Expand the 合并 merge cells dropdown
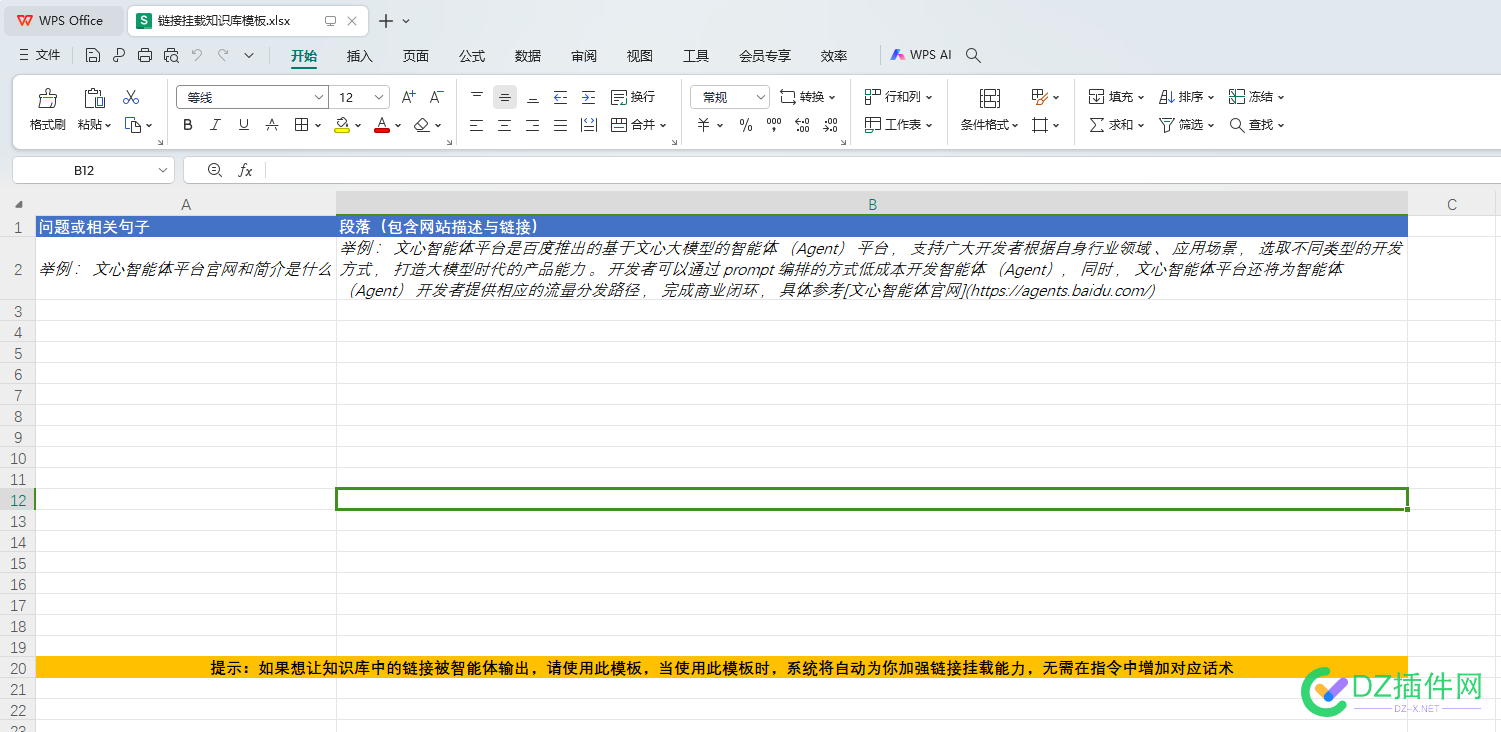The height and width of the screenshot is (732, 1501). 662,126
